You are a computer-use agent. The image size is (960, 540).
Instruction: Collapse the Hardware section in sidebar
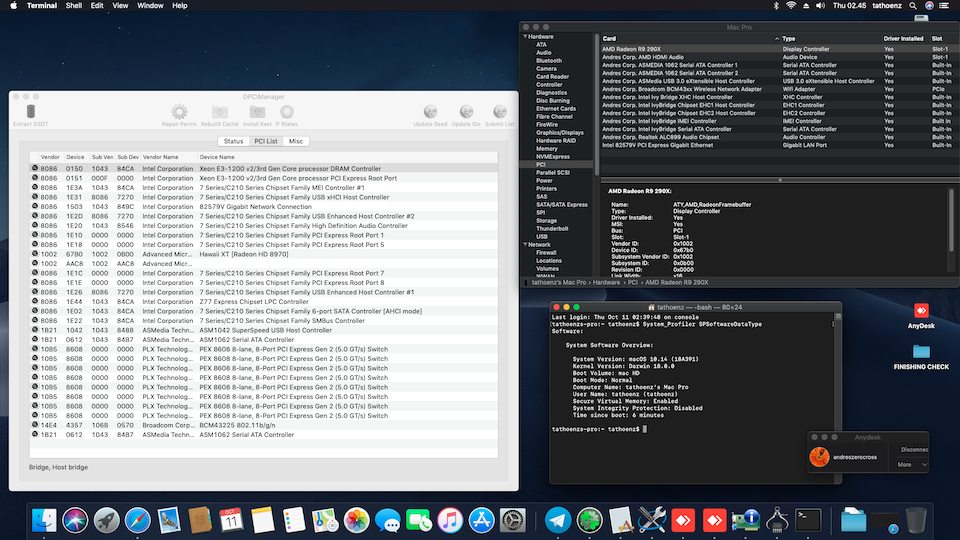[525, 37]
